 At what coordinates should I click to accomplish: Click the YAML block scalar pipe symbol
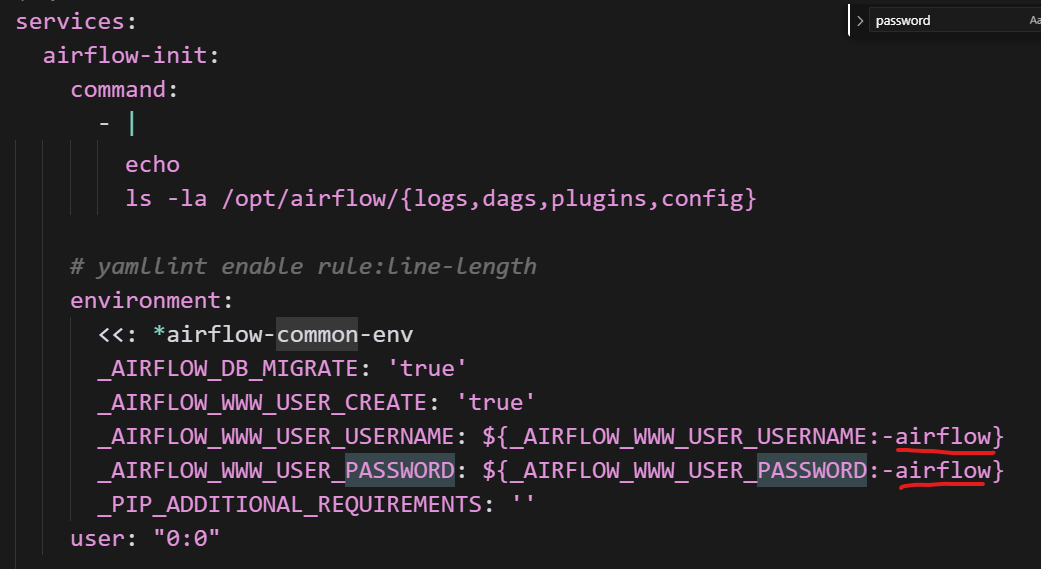[131, 123]
